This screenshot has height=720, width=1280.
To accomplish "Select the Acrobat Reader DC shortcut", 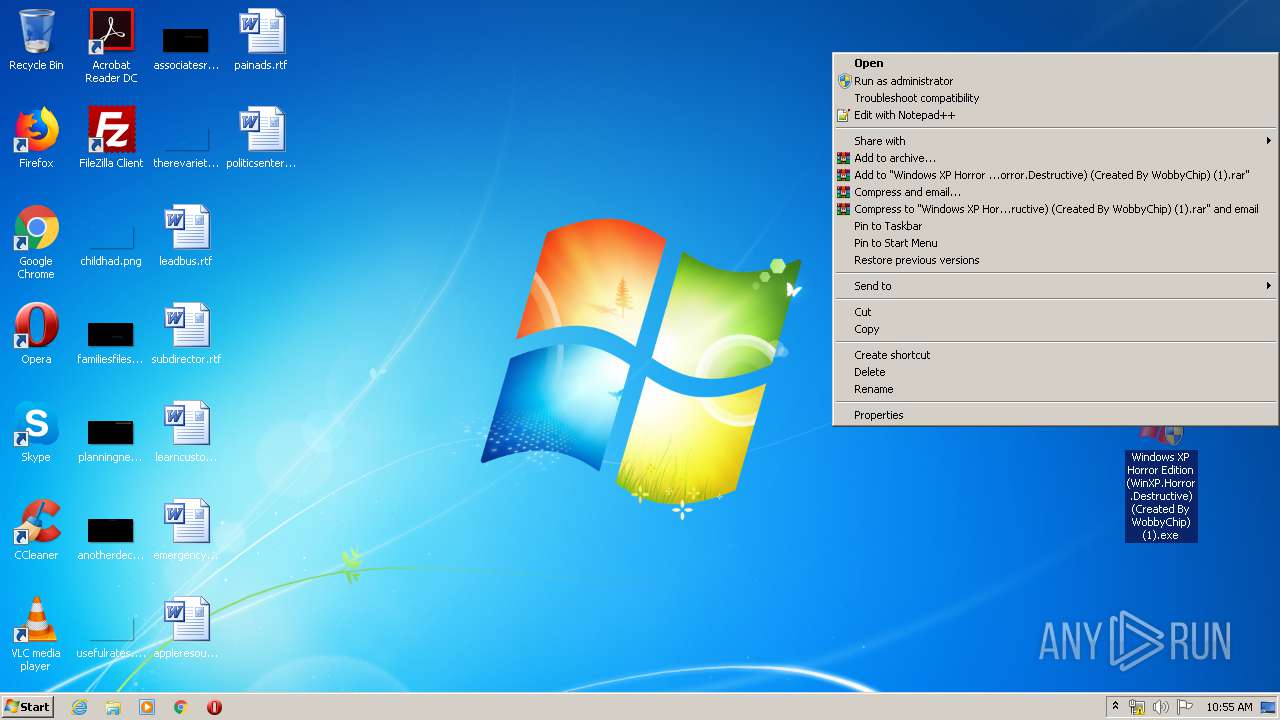I will (111, 46).
